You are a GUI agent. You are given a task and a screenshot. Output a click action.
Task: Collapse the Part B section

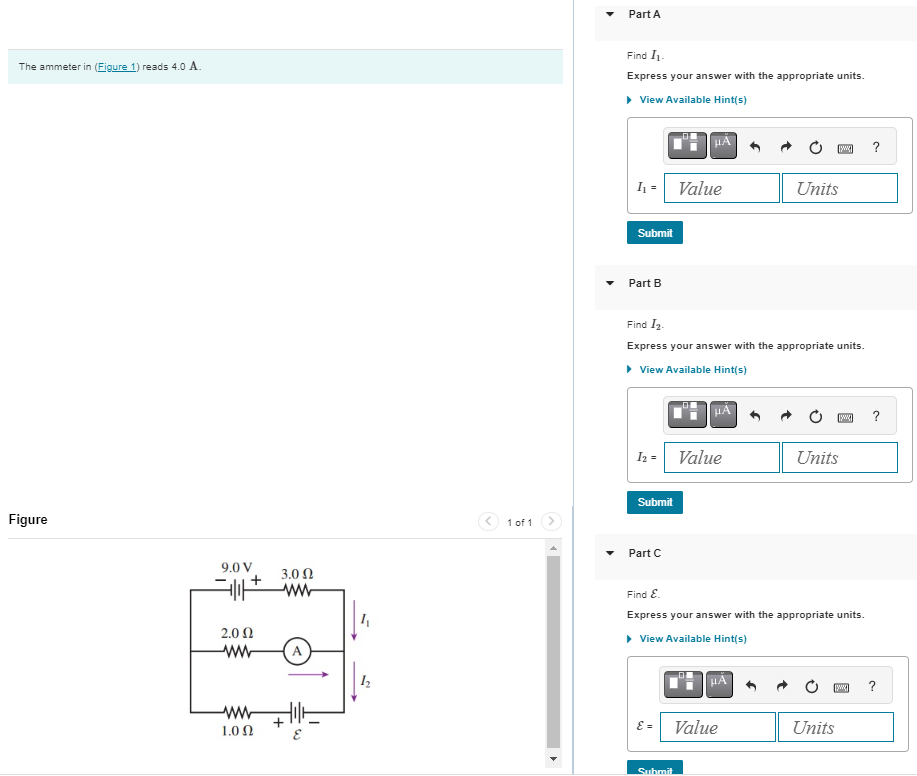609,283
